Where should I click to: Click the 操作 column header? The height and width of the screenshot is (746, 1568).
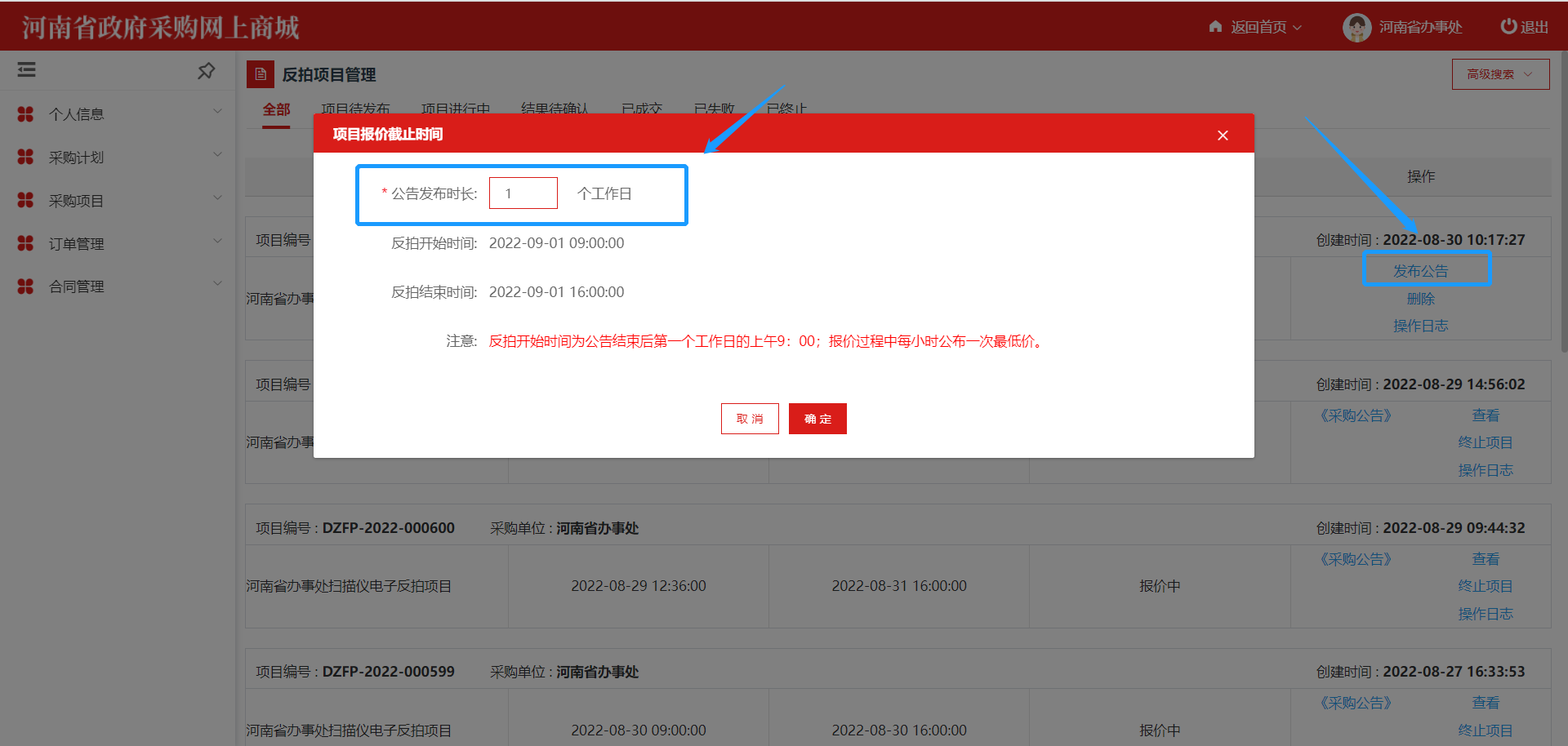coord(1421,176)
